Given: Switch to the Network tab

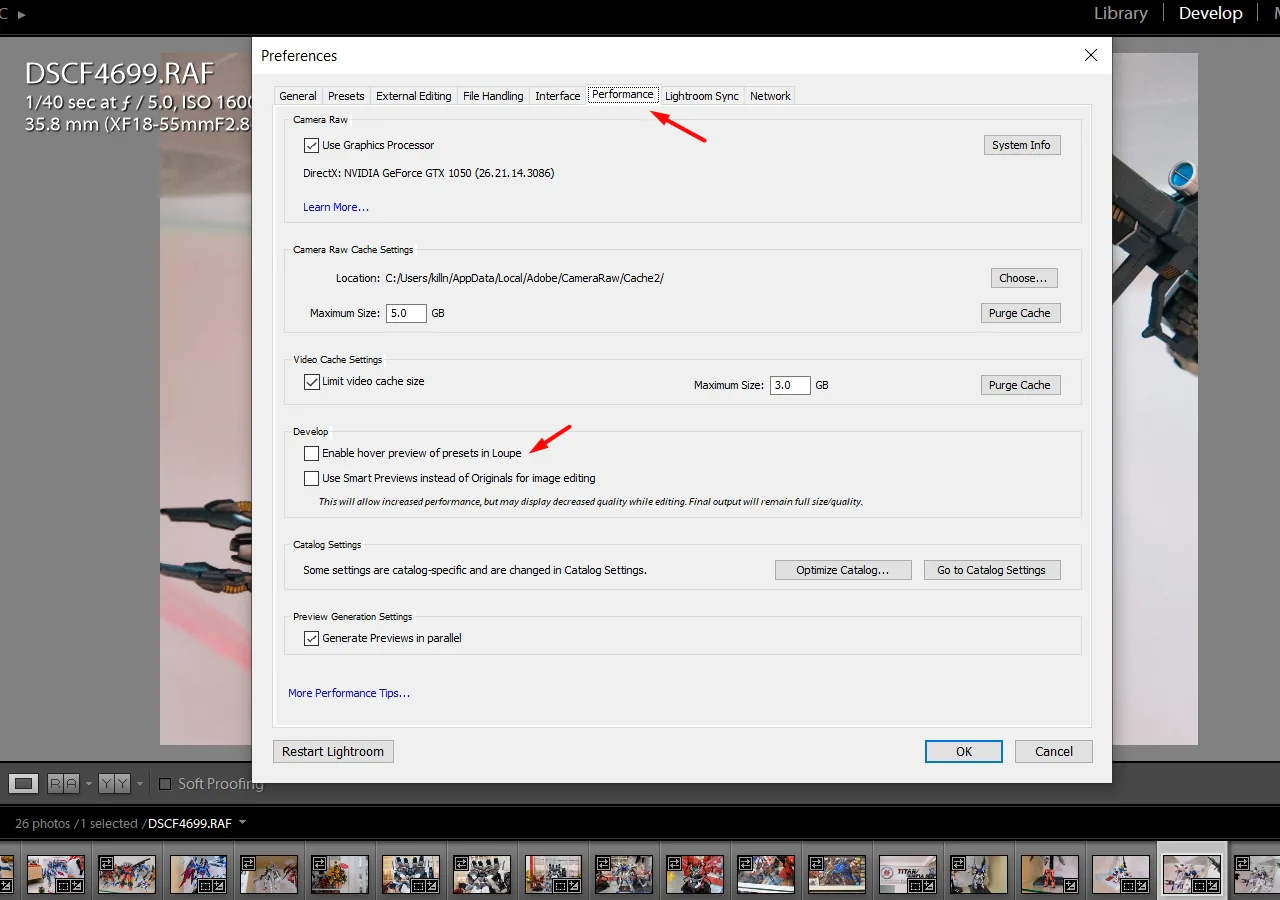Looking at the screenshot, I should point(770,96).
